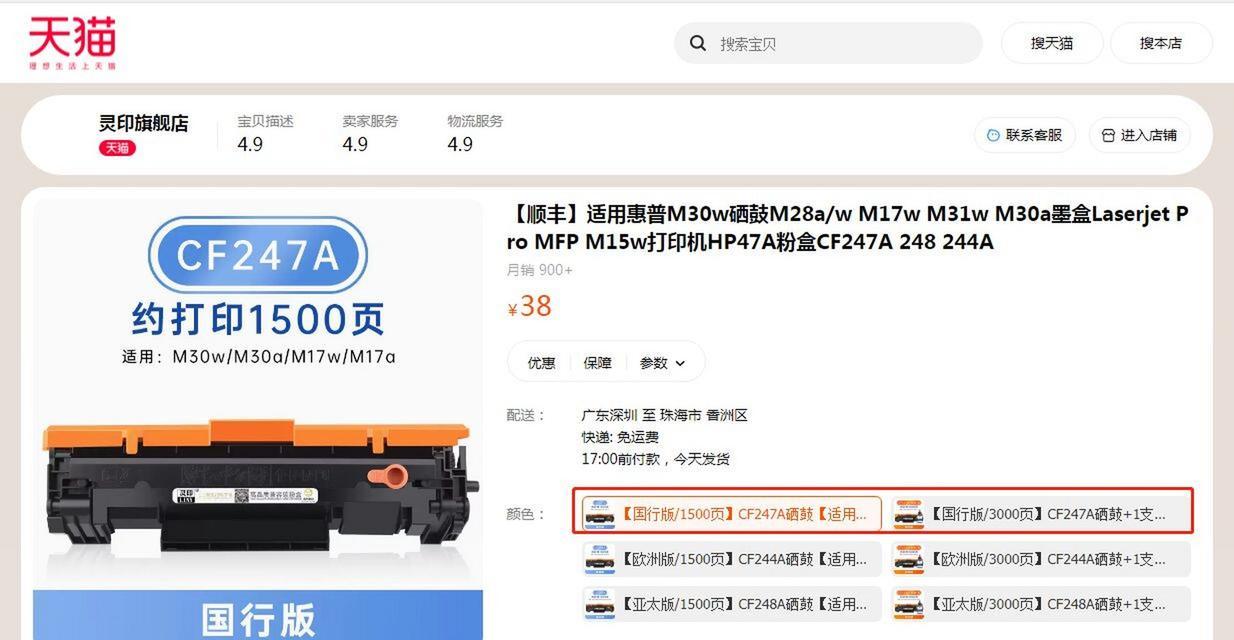Click the 搜本店 button
This screenshot has height=640, width=1234.
point(1161,43)
